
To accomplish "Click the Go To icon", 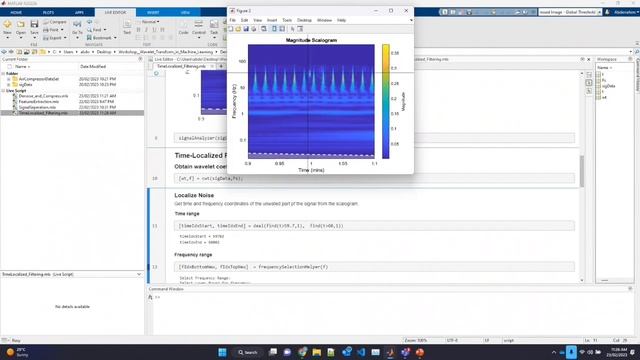I will click(x=77, y=25).
